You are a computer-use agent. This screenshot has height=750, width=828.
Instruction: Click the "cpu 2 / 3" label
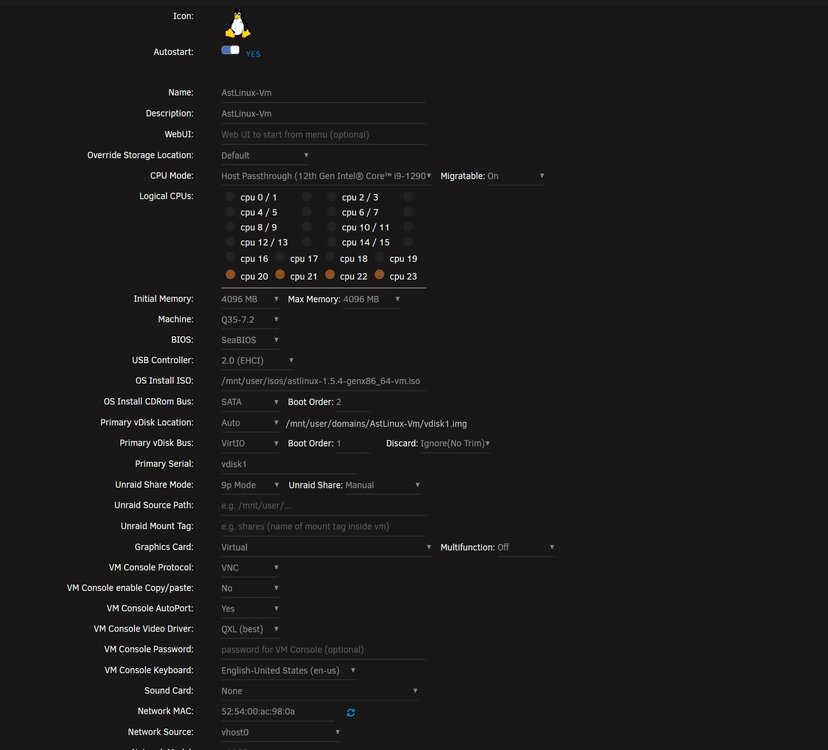coord(360,198)
